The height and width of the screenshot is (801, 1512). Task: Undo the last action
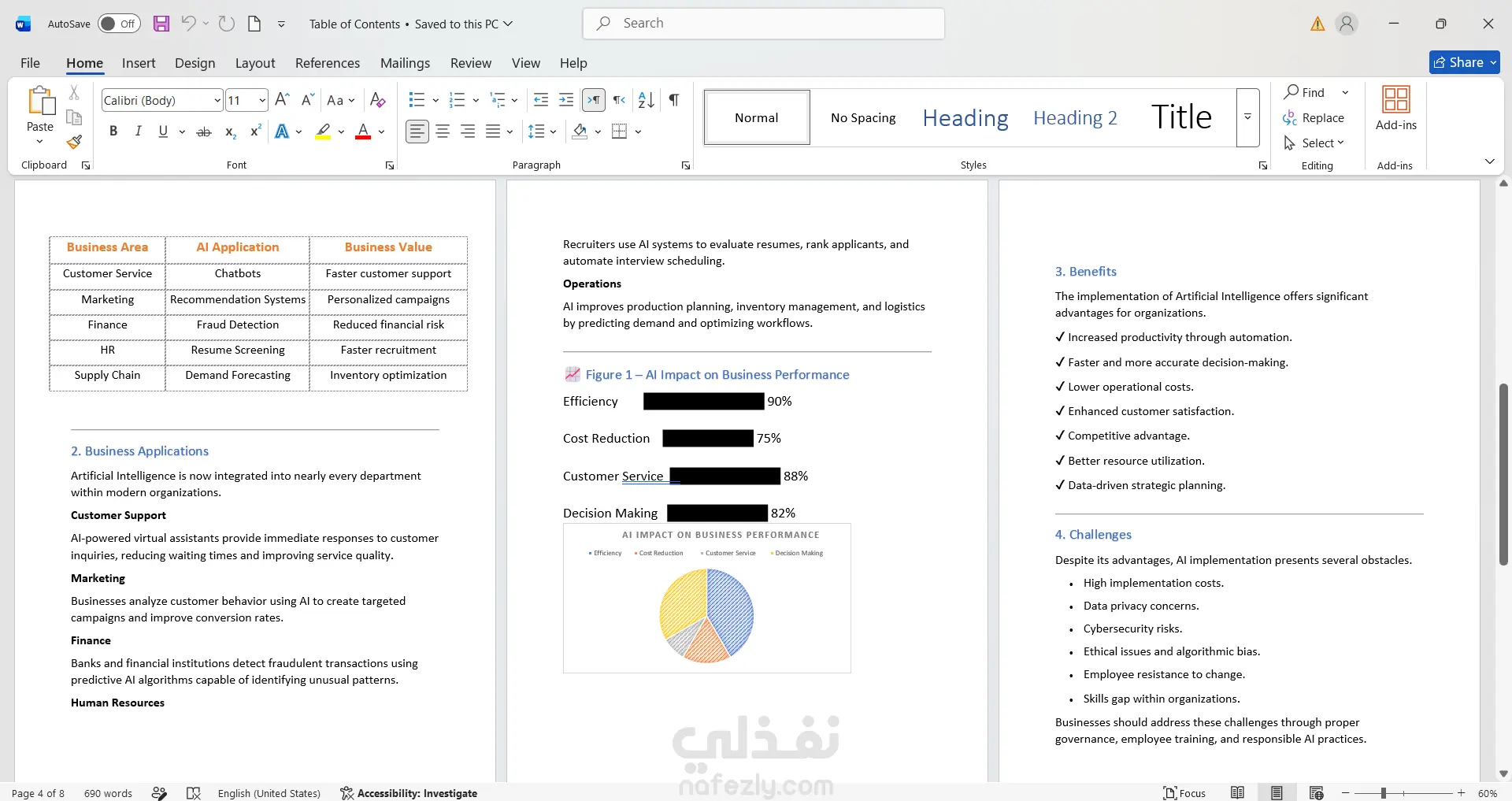point(188,24)
